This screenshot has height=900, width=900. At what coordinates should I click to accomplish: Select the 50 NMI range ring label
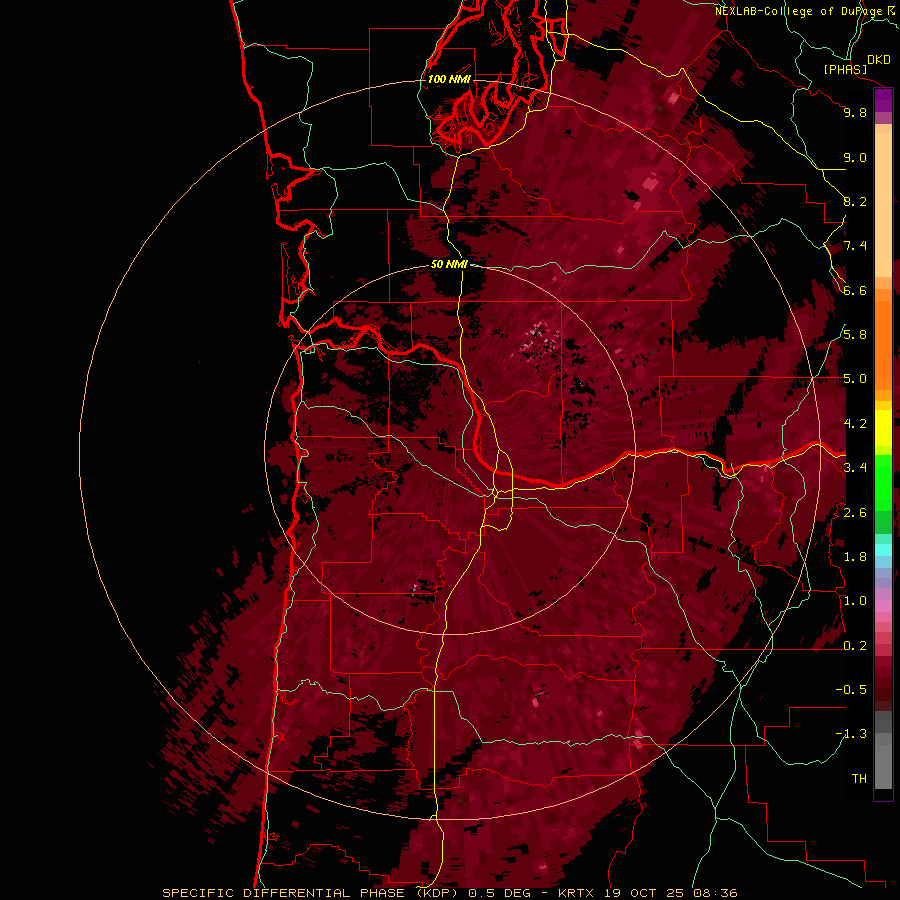click(x=449, y=264)
